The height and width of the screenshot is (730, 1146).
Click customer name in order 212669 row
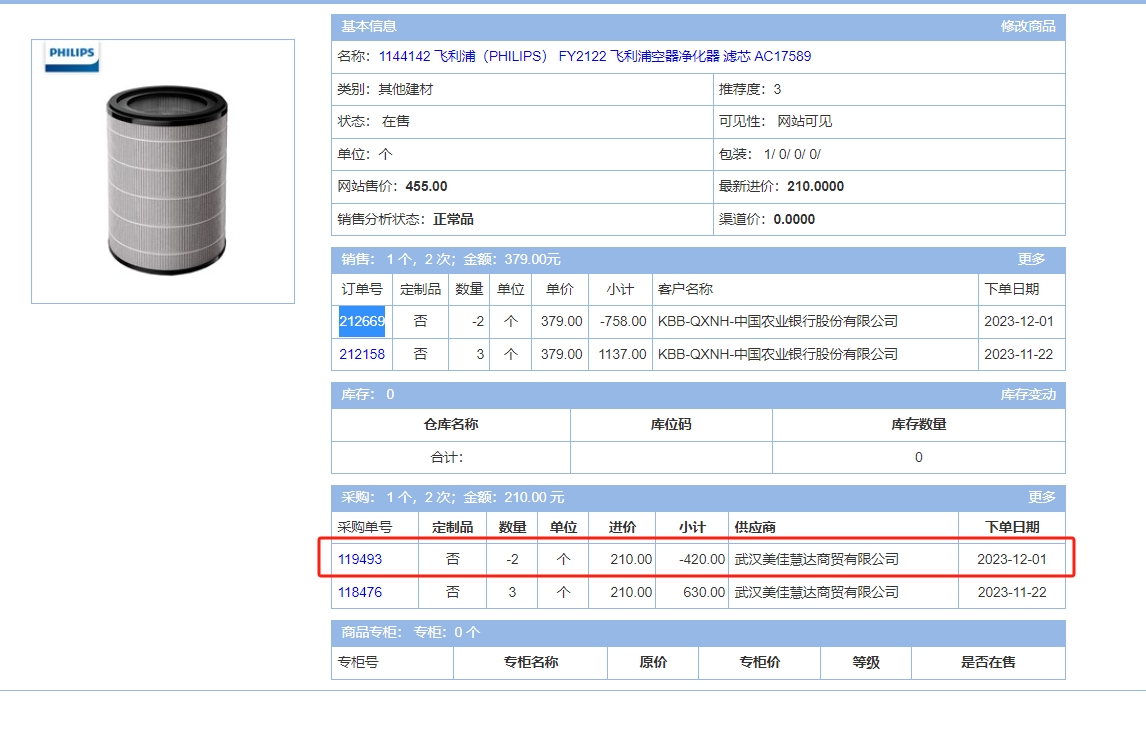(x=778, y=322)
